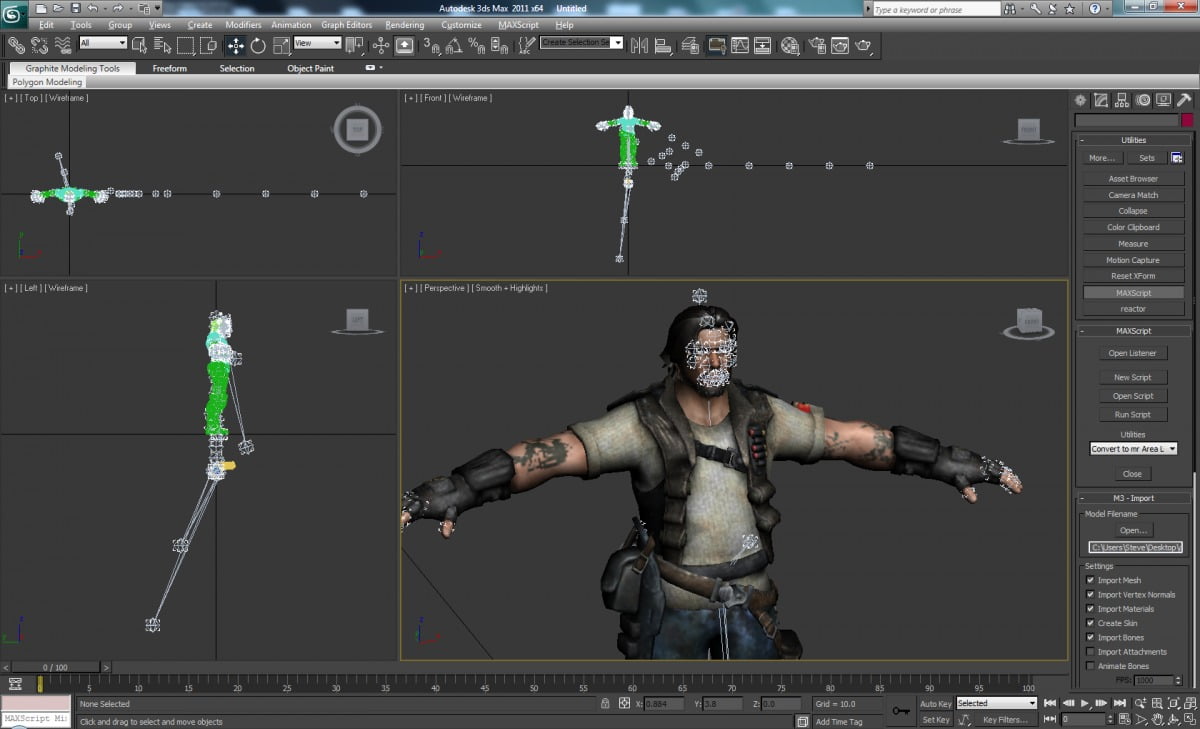This screenshot has width=1200, height=729.
Task: Toggle the Import Mesh checkbox
Action: pyautogui.click(x=1090, y=580)
